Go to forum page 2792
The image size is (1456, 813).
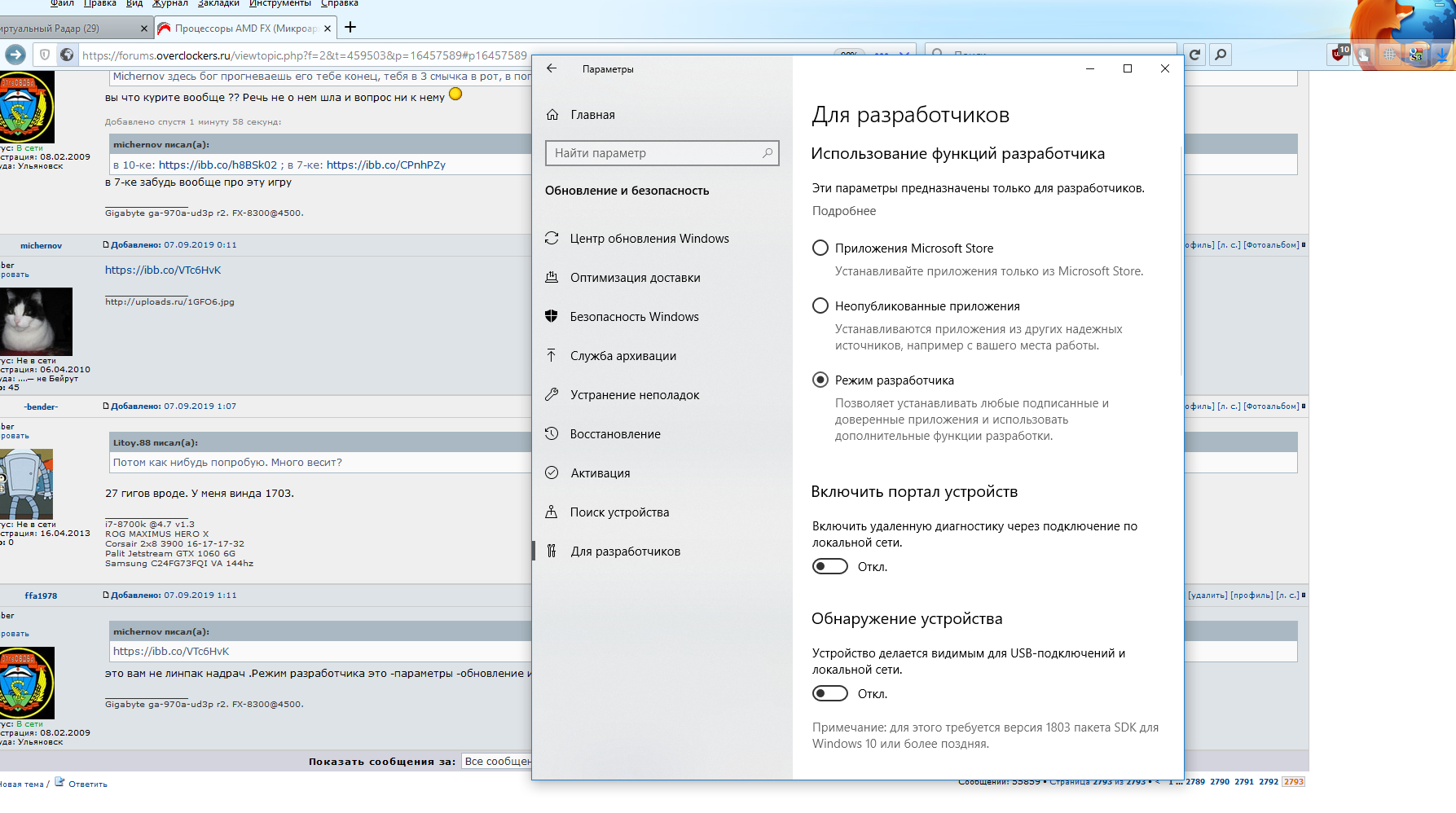click(1269, 782)
